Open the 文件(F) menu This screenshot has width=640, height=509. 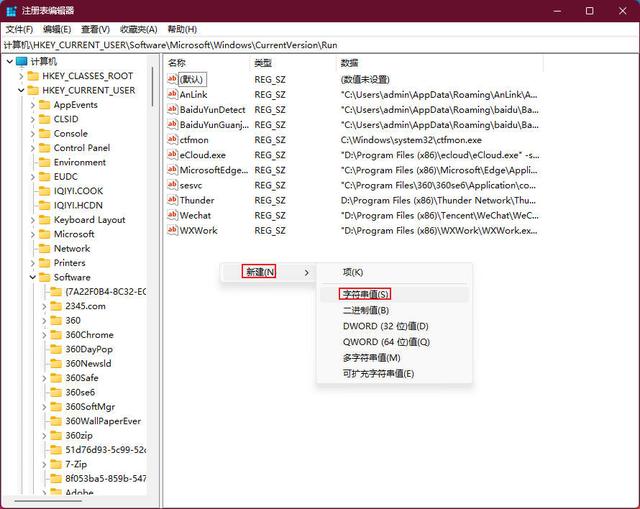(19, 29)
